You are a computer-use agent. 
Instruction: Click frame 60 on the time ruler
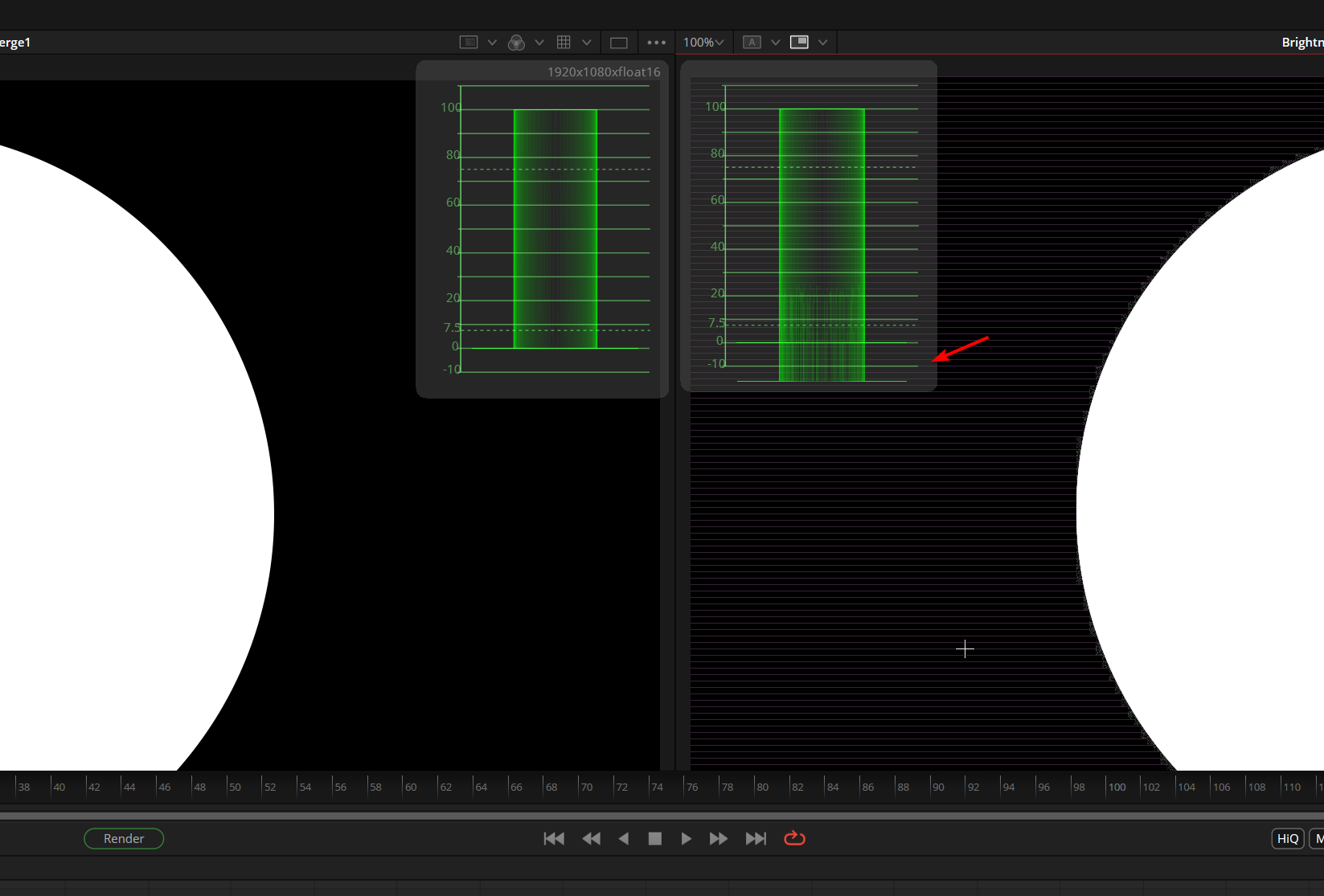click(411, 787)
